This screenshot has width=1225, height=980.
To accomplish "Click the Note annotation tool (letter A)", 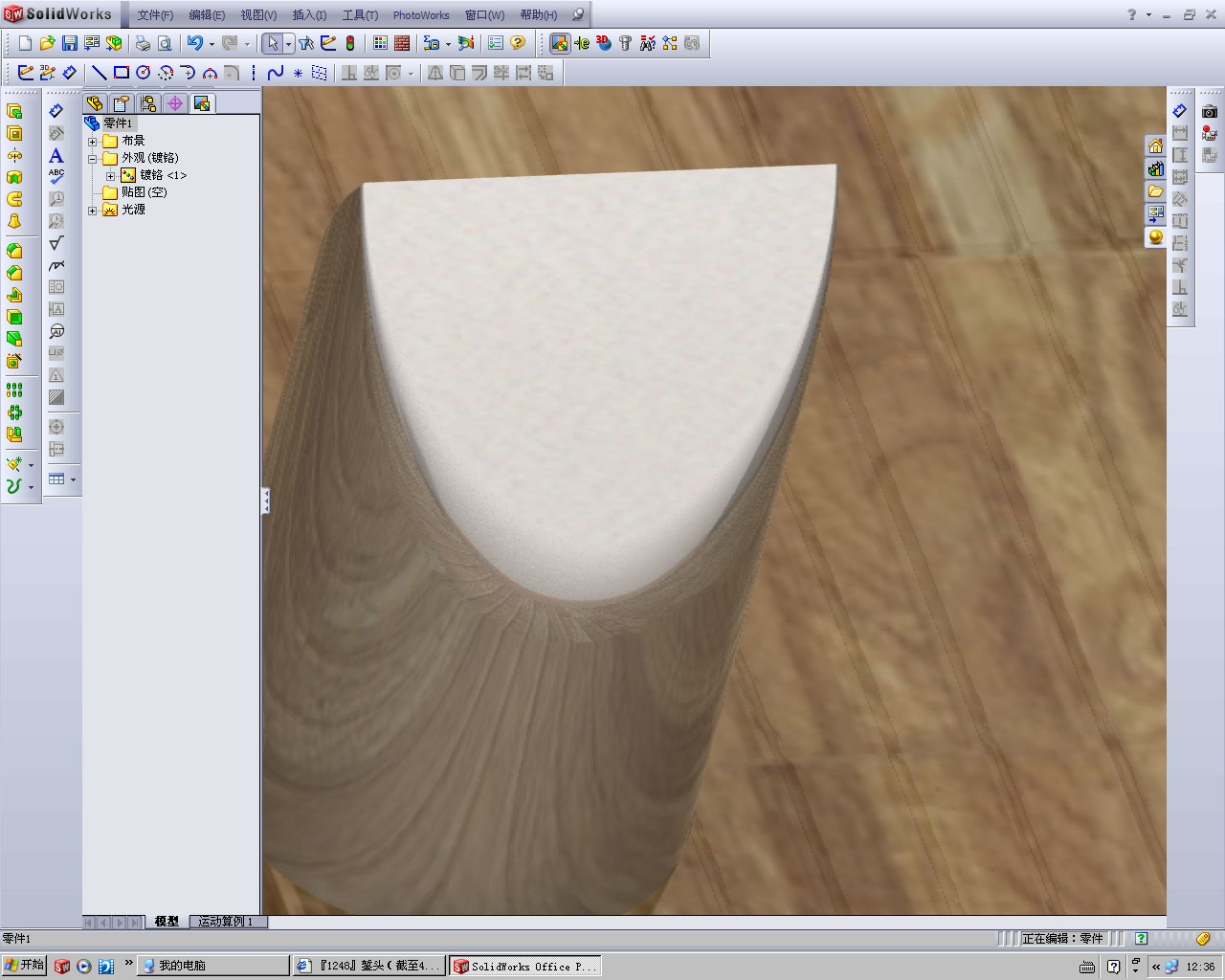I will 56,155.
